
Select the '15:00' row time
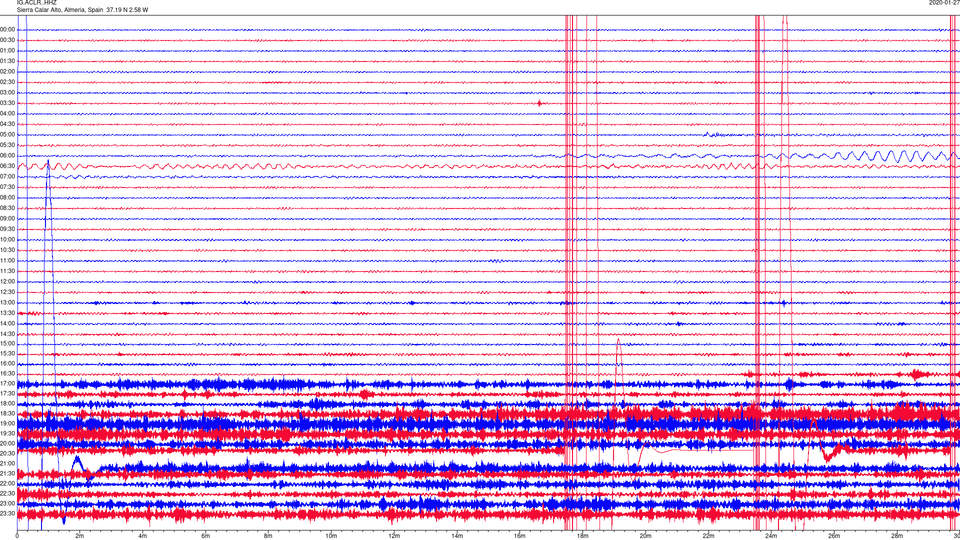tap(7, 343)
